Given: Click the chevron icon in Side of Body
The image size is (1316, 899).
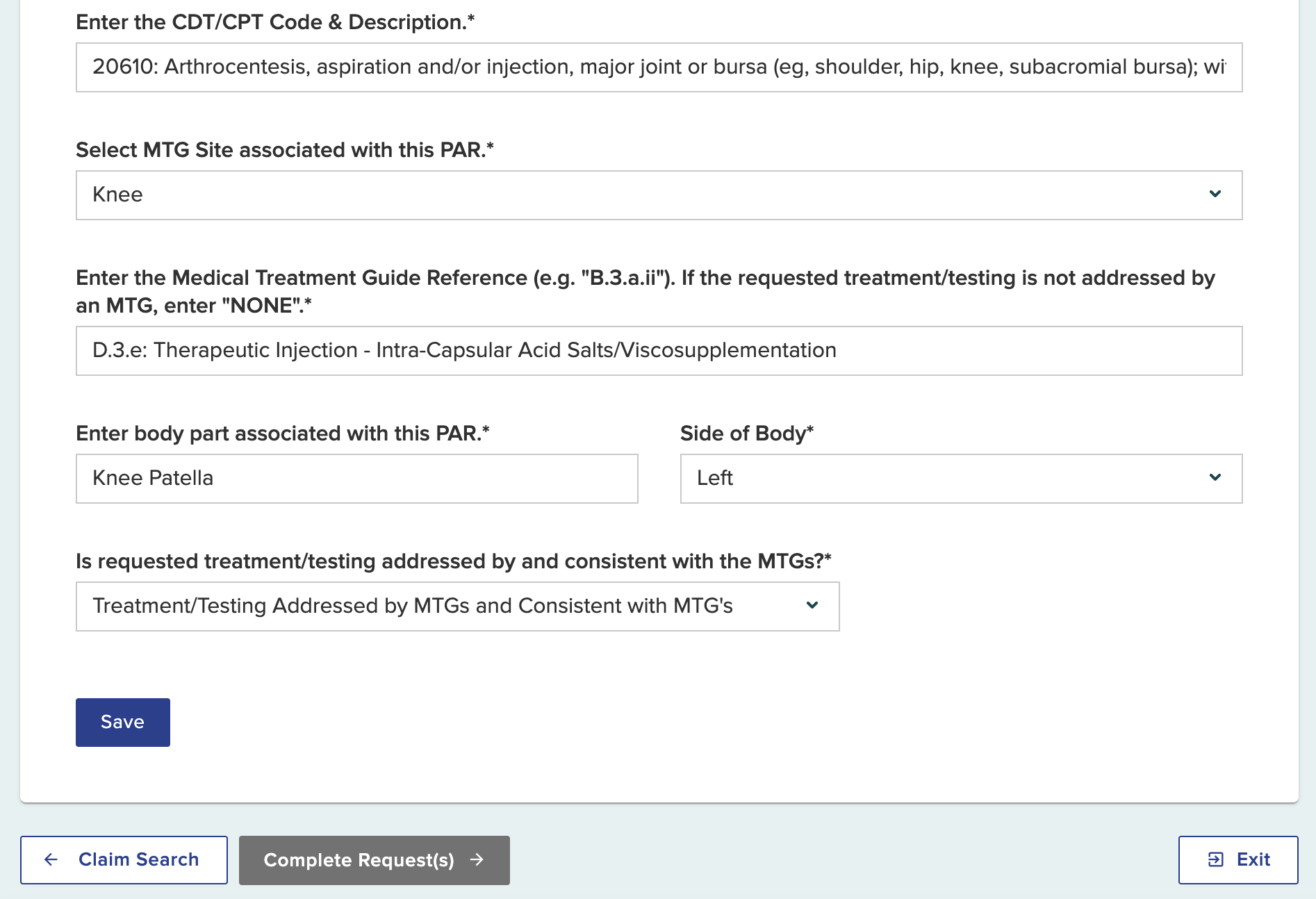Looking at the screenshot, I should pos(1215,478).
